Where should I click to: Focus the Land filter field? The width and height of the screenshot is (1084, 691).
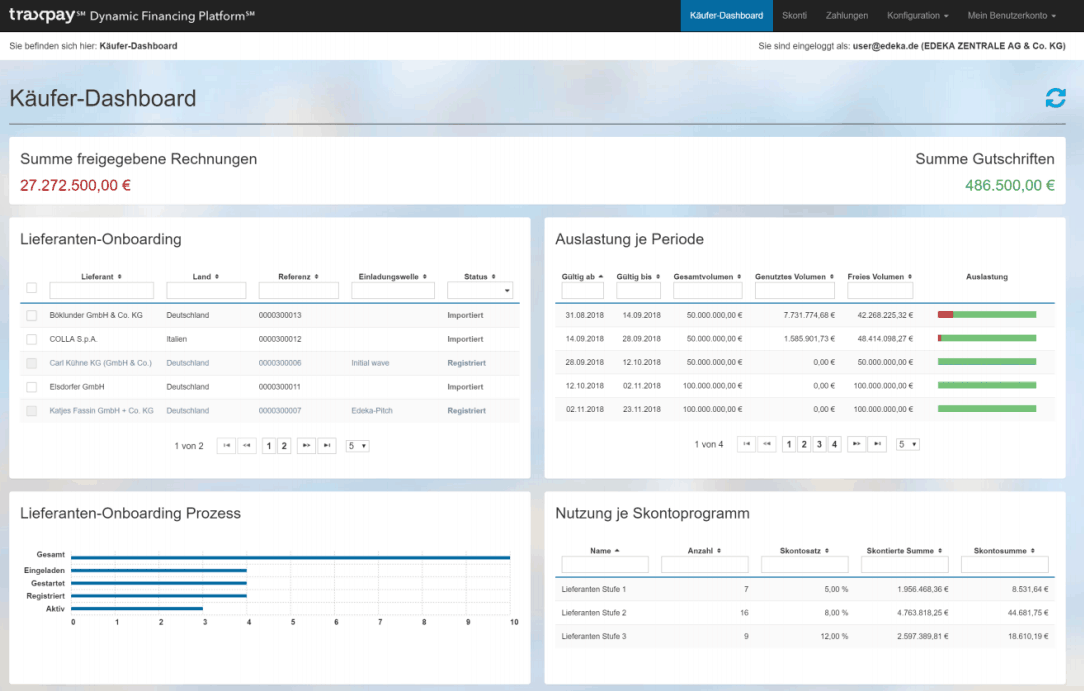[206, 290]
